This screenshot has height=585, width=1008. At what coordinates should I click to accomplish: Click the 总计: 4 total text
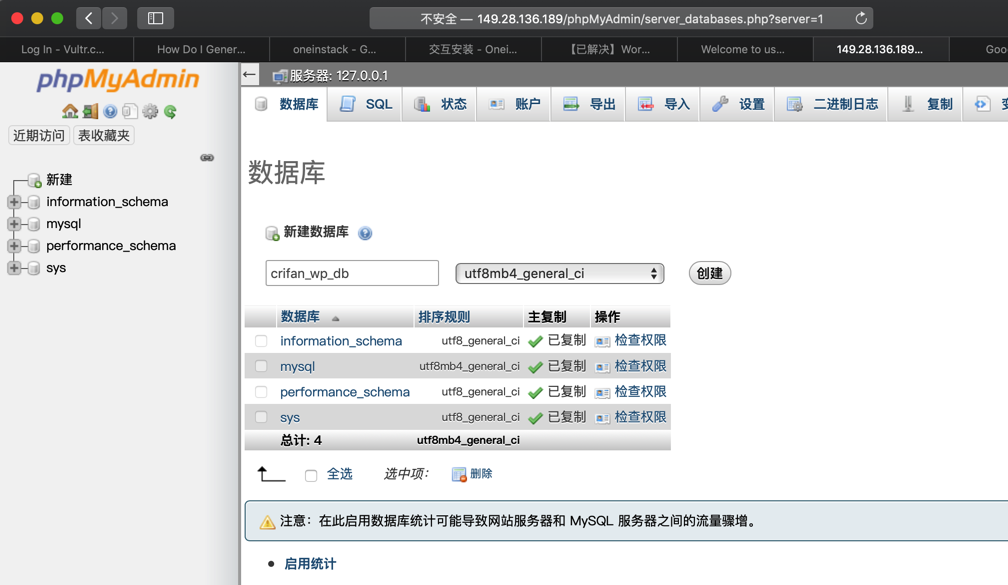point(301,440)
